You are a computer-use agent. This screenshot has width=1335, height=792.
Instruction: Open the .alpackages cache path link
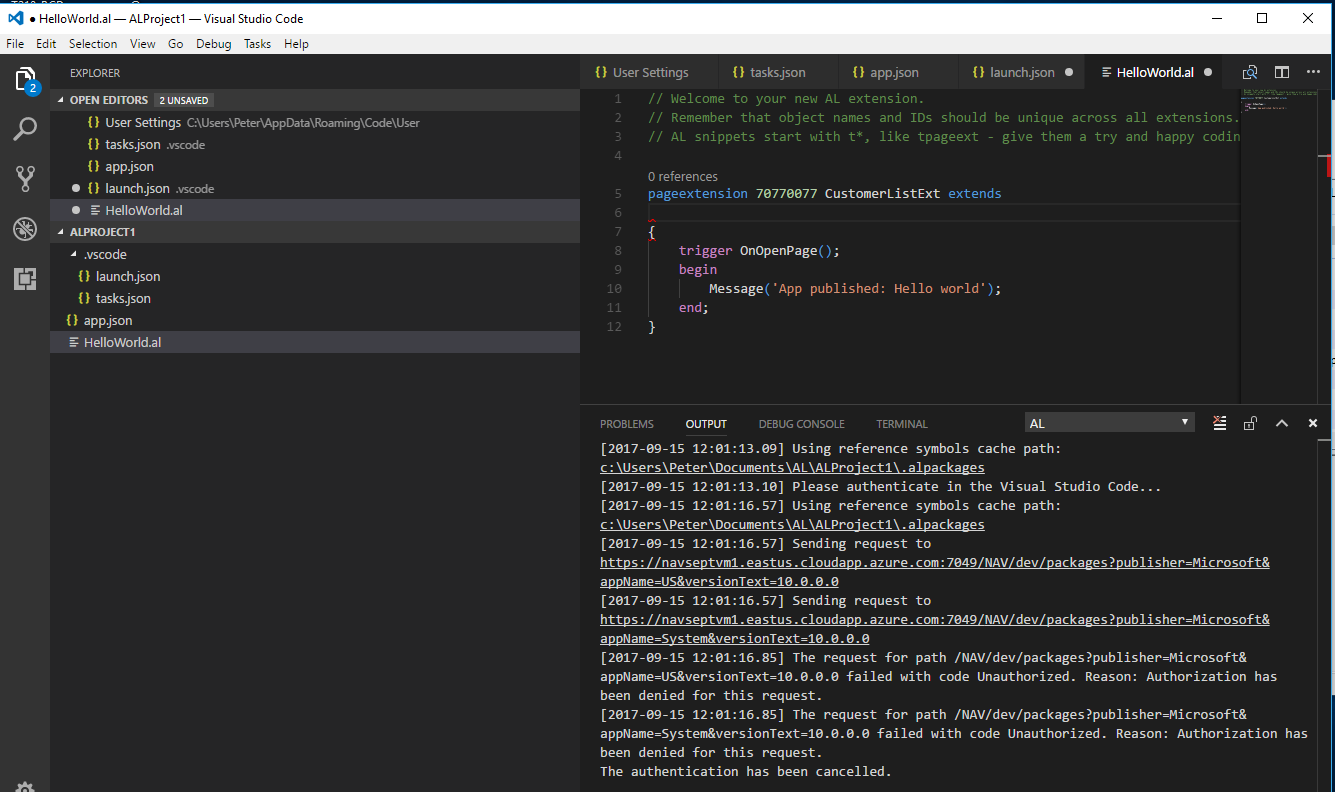(791, 467)
